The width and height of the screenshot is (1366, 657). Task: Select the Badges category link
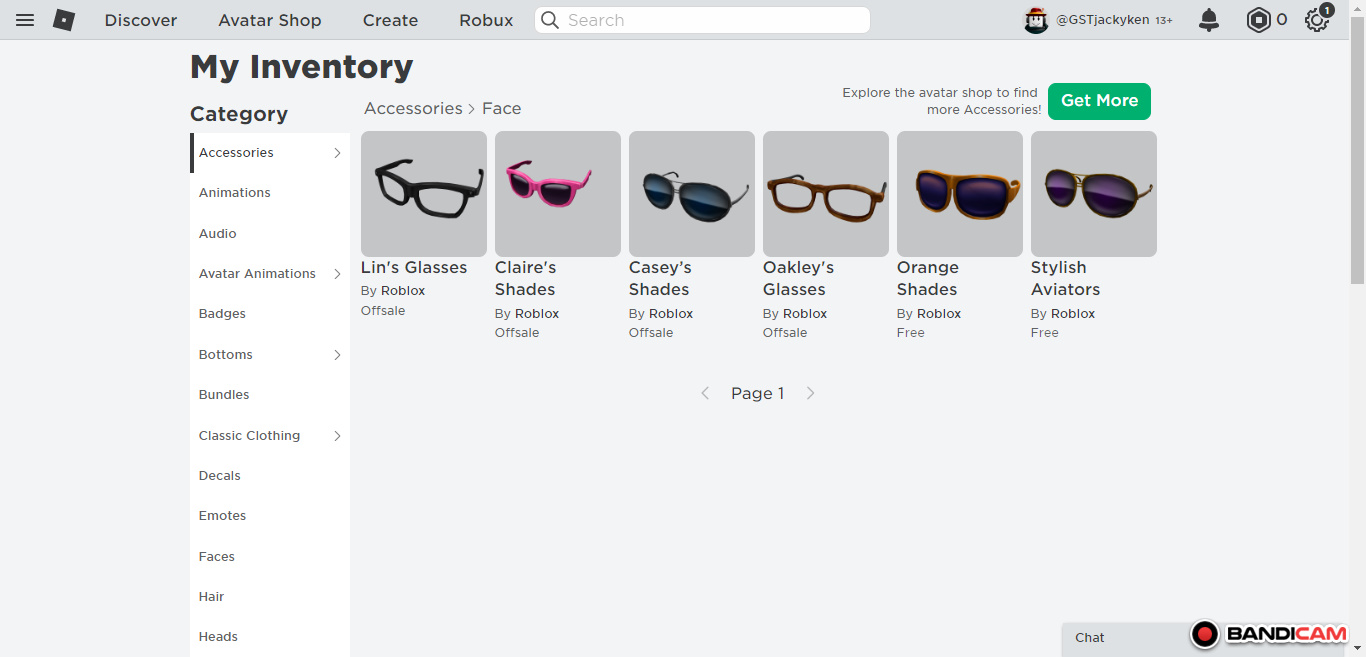[x=222, y=314]
